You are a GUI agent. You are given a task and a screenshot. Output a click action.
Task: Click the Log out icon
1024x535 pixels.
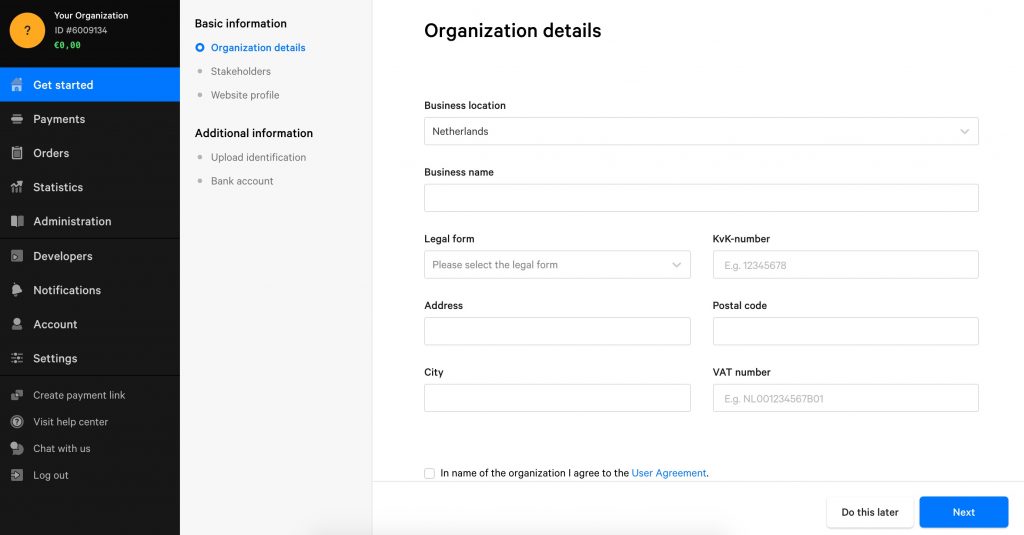click(17, 475)
